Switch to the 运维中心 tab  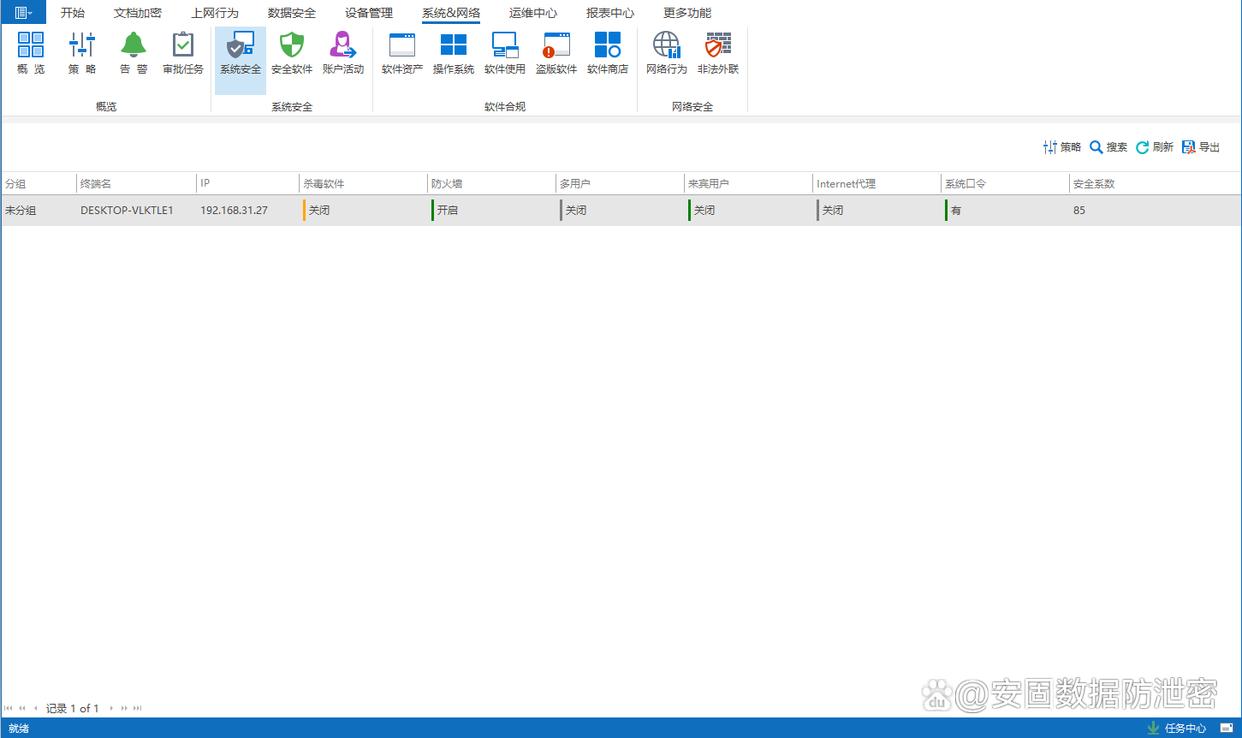533,13
